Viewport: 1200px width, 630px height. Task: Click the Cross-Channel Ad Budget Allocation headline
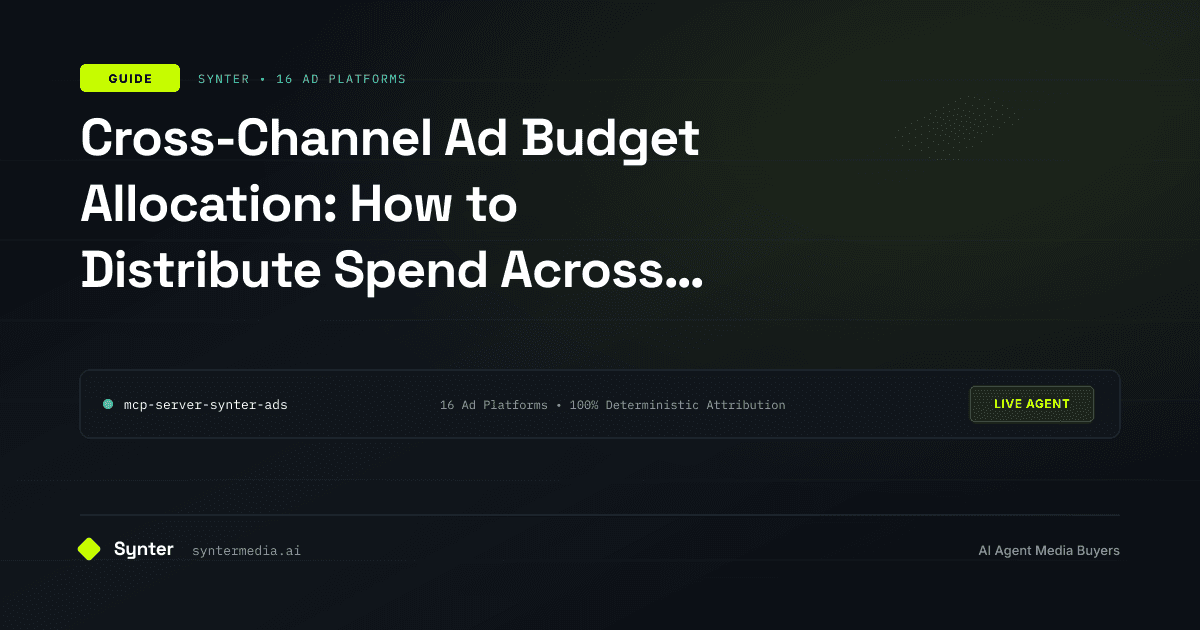[x=391, y=204]
